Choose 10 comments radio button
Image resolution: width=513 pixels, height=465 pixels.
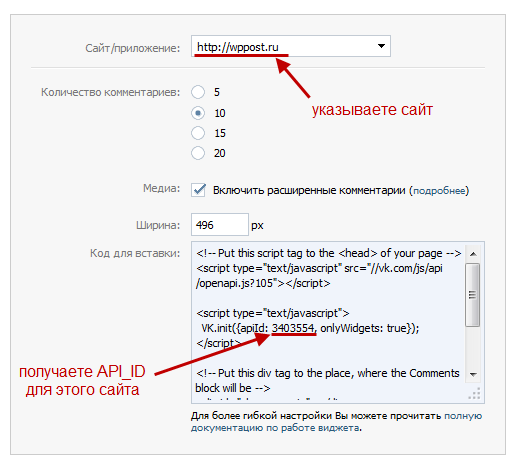pyautogui.click(x=198, y=113)
